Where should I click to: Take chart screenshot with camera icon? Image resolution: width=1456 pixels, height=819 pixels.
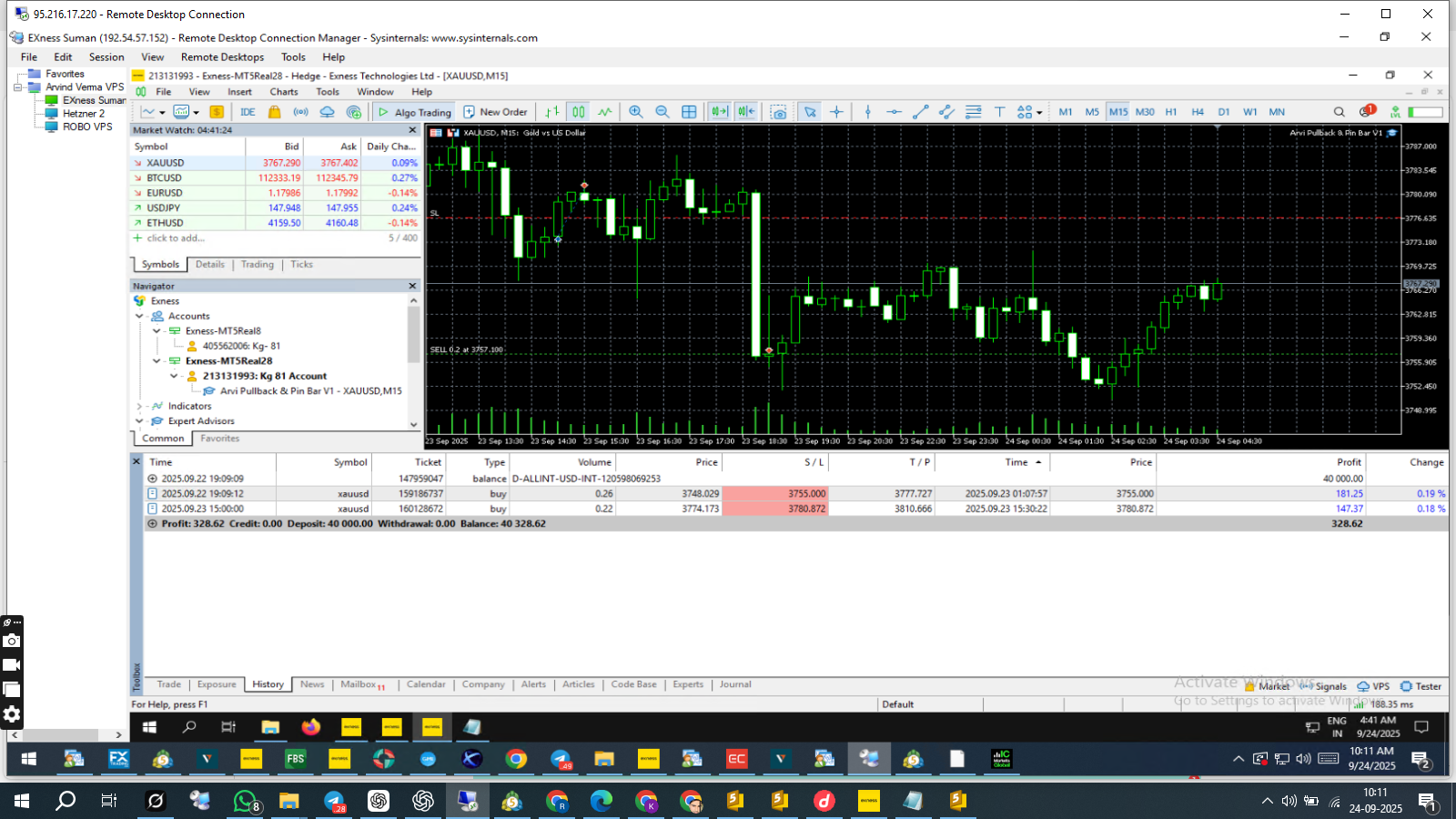click(x=778, y=112)
